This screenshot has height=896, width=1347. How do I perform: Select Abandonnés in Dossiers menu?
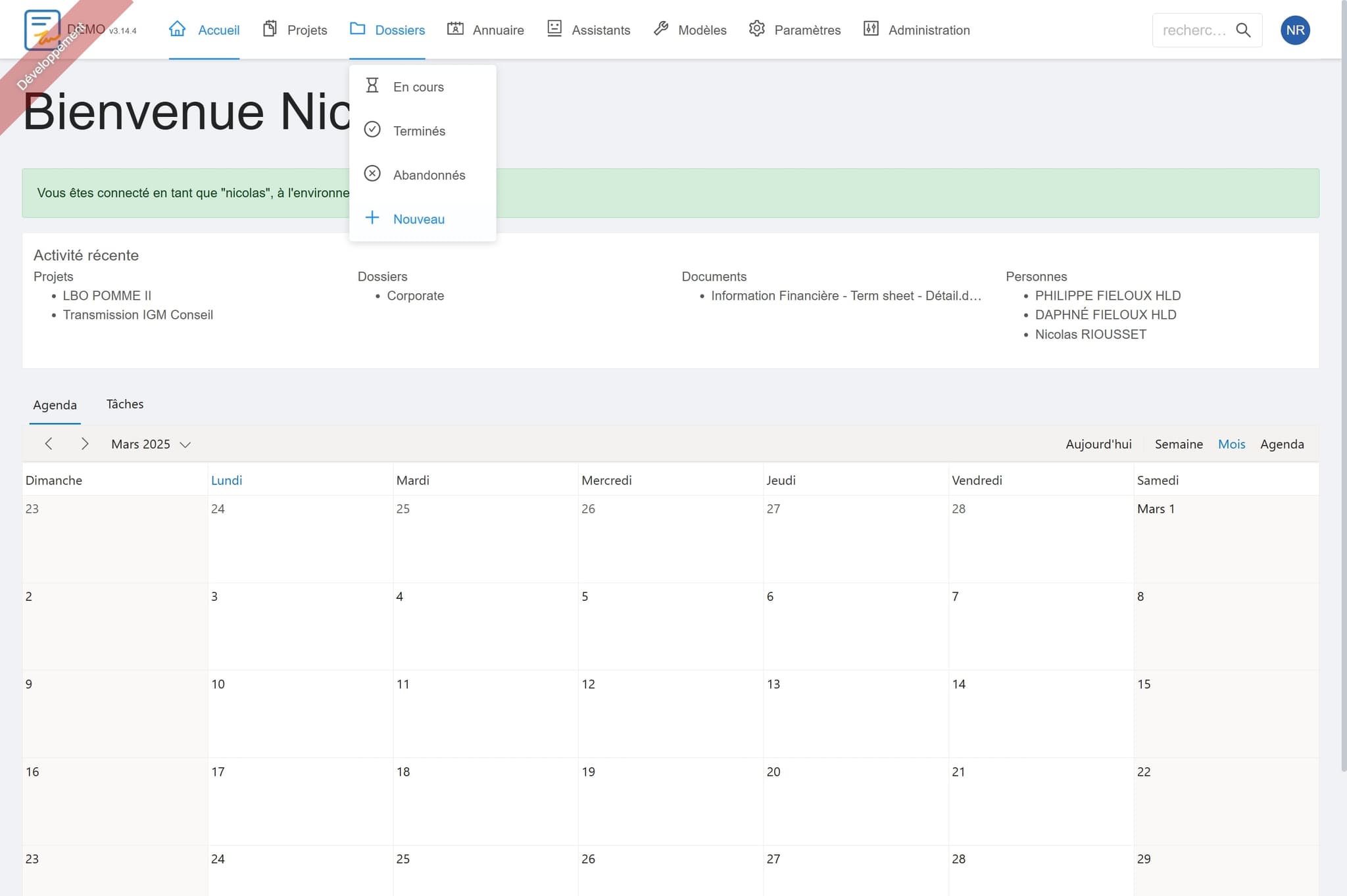(423, 175)
